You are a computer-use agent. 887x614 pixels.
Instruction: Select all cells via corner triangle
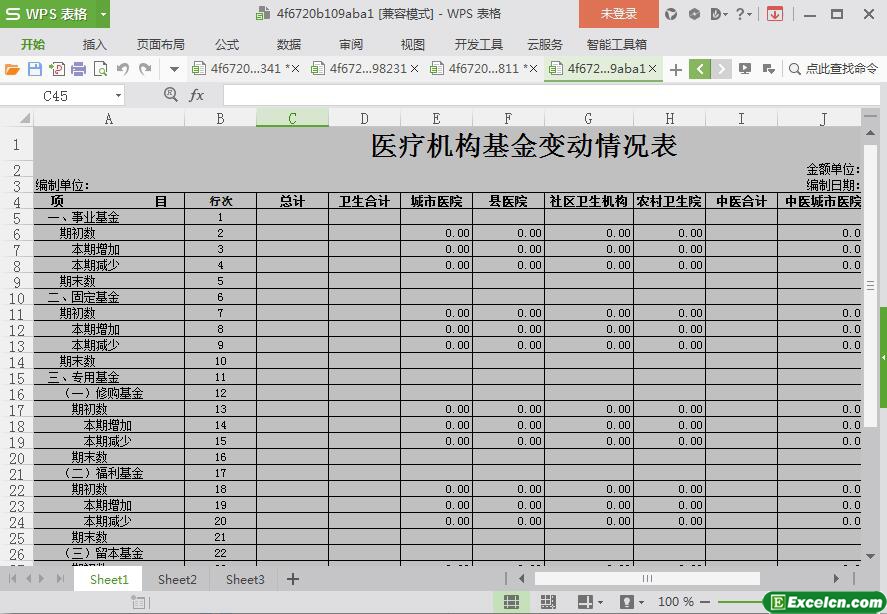[24, 118]
